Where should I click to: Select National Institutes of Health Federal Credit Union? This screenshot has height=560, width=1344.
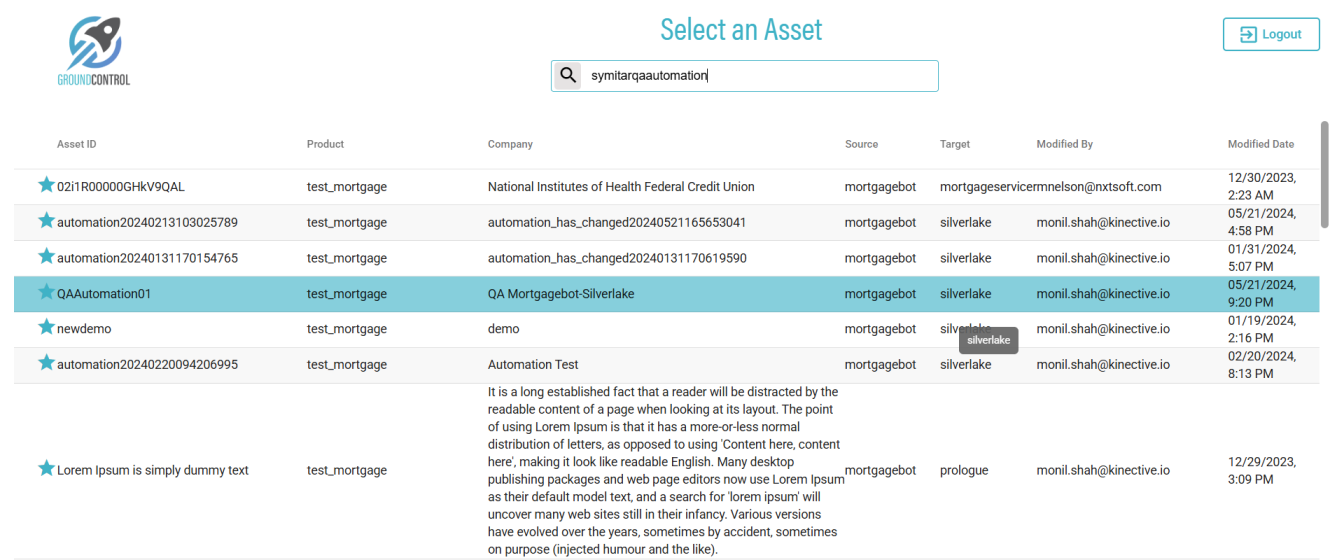[x=621, y=187]
